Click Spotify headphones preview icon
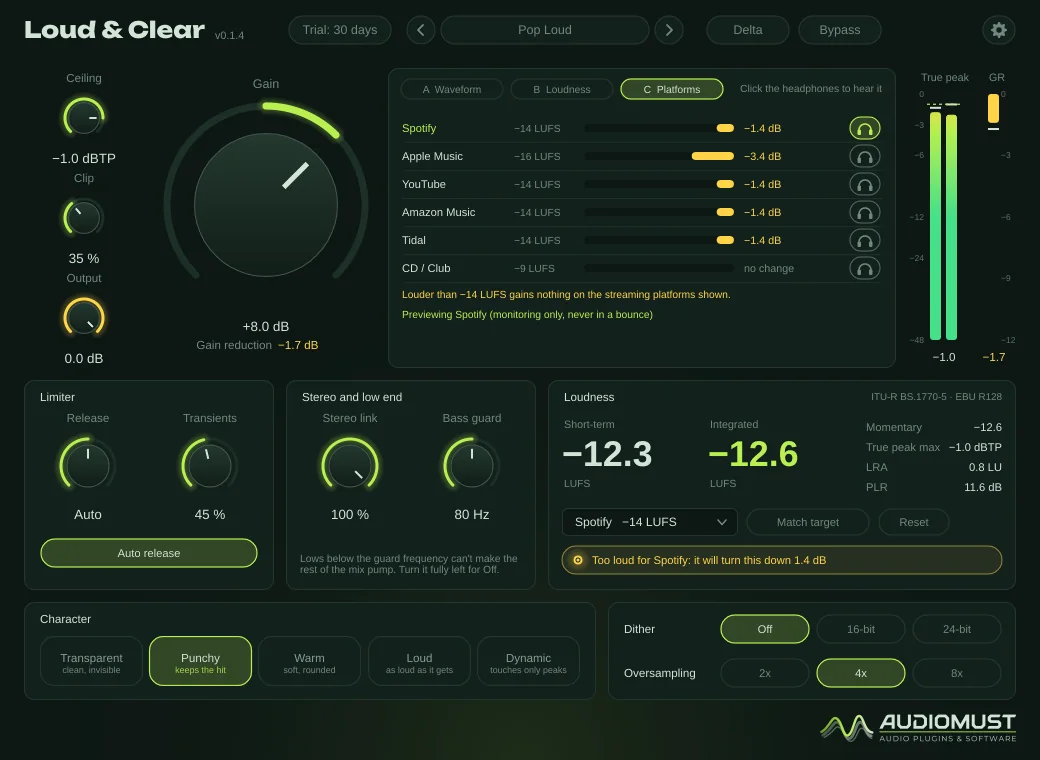 [x=864, y=128]
